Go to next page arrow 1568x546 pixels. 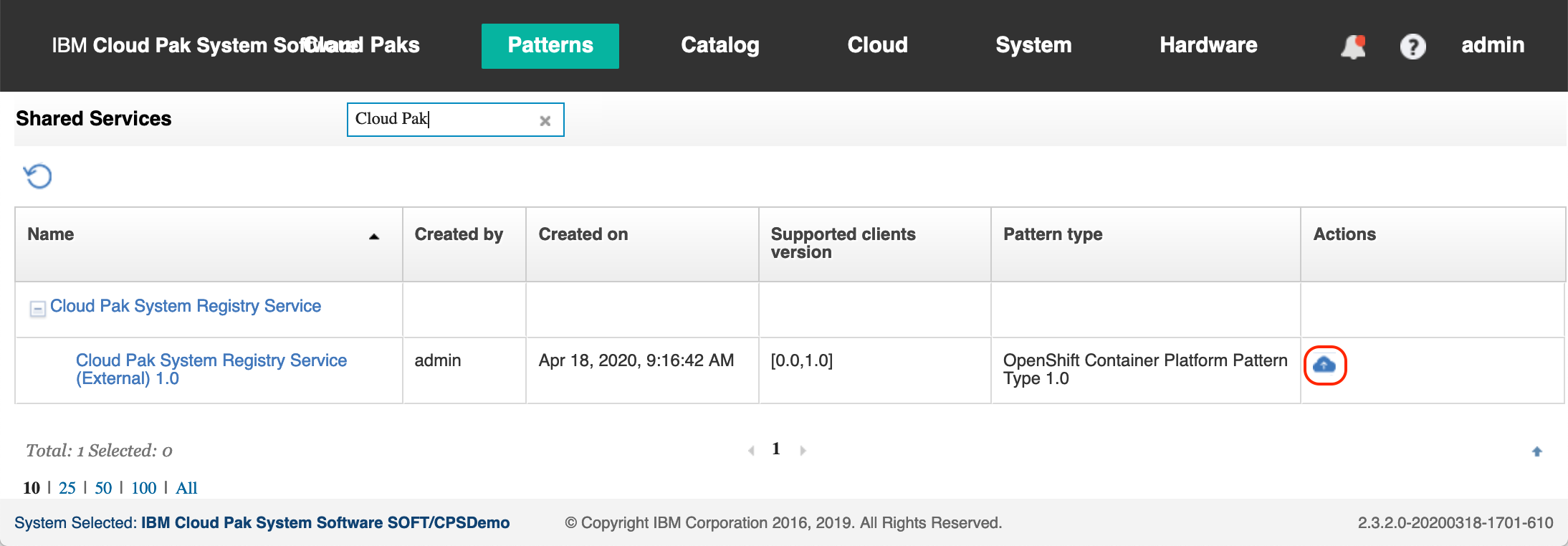(803, 450)
